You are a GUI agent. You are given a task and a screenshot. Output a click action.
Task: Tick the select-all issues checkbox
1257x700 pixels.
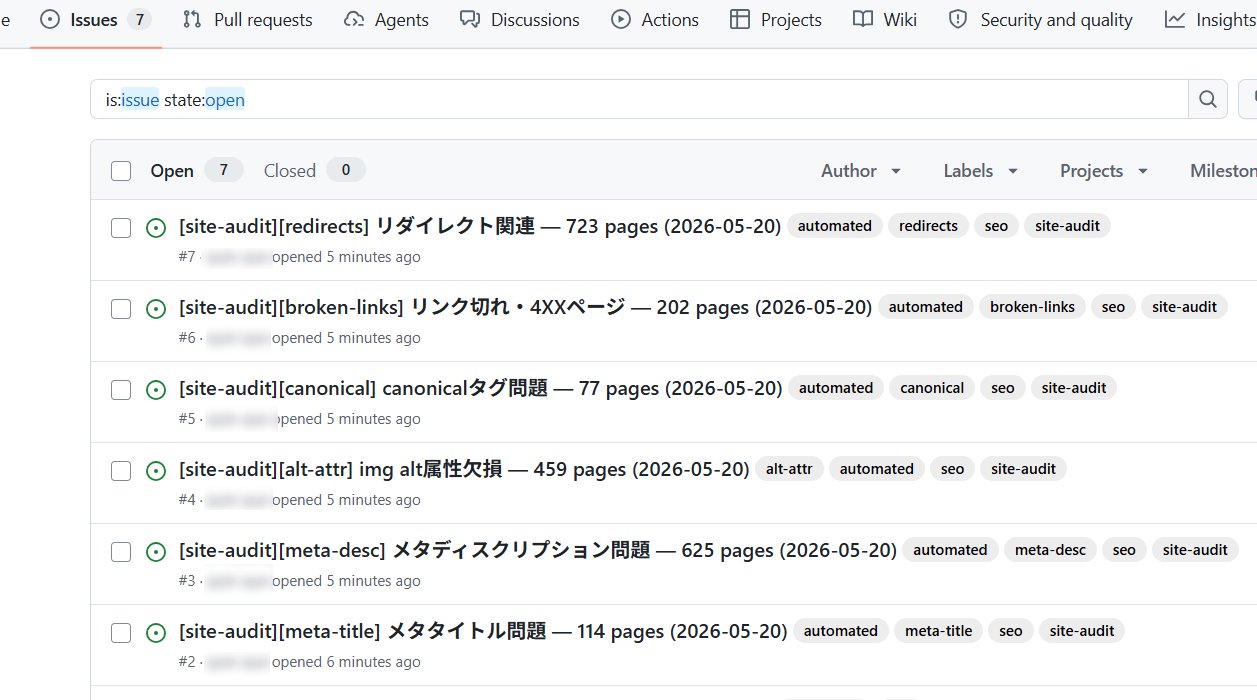pos(121,171)
